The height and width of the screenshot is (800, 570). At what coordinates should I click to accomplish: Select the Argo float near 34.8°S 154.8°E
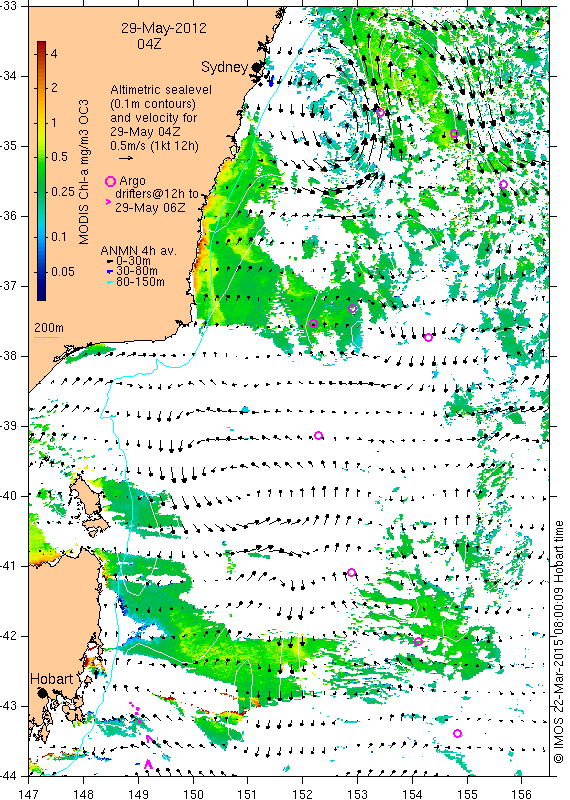click(454, 134)
